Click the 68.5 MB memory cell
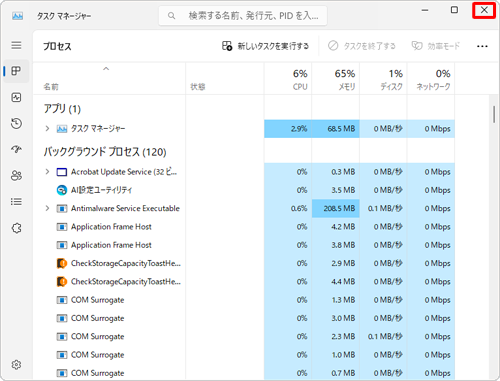Image resolution: width=500 pixels, height=381 pixels. click(x=336, y=129)
